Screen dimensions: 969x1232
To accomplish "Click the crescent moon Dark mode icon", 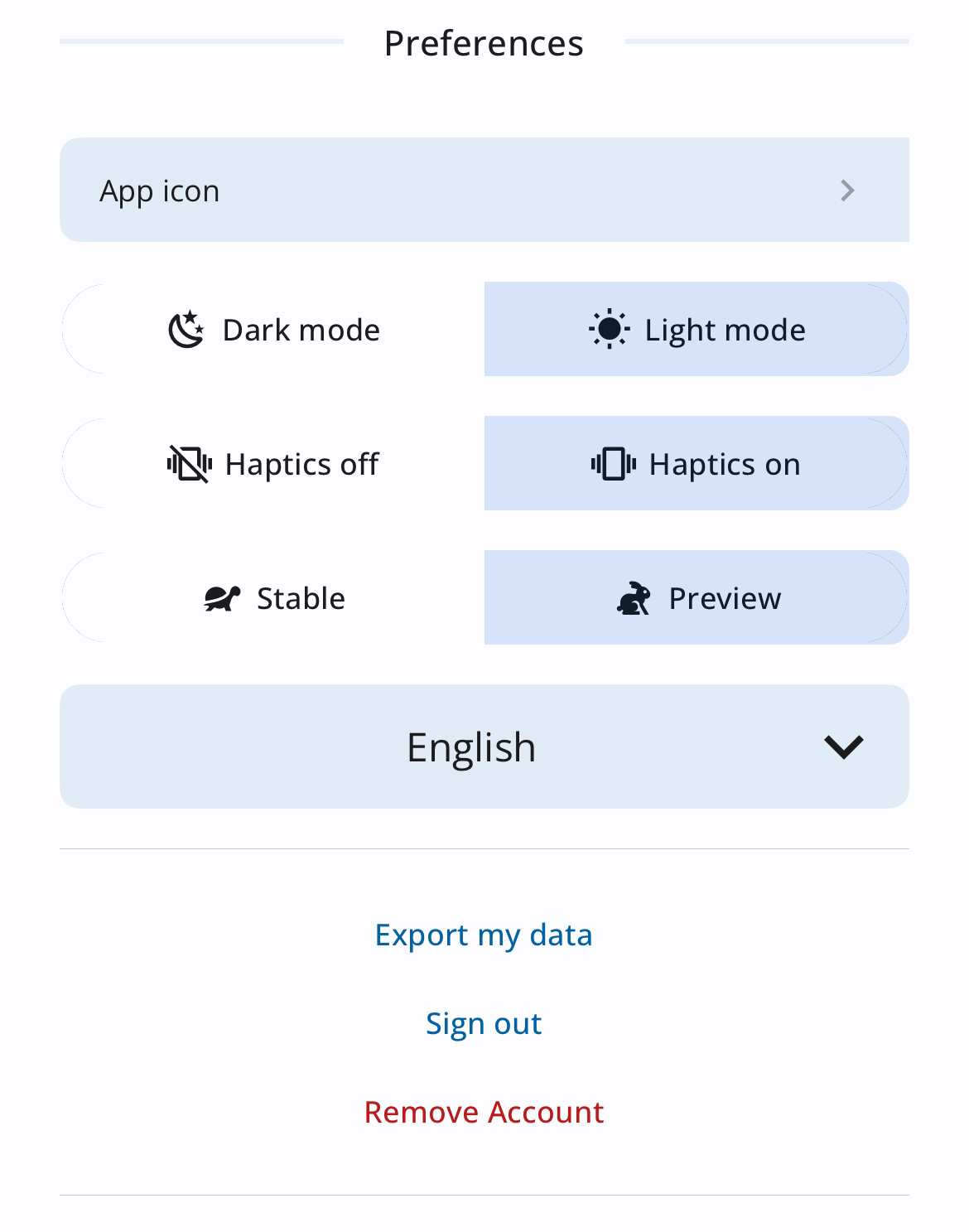I will 186,330.
